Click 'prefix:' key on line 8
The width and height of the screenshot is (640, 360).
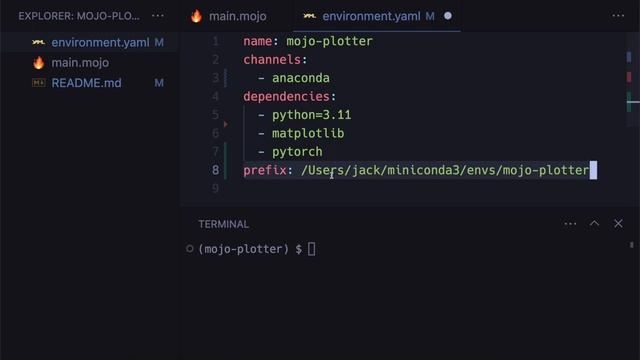tap(268, 170)
